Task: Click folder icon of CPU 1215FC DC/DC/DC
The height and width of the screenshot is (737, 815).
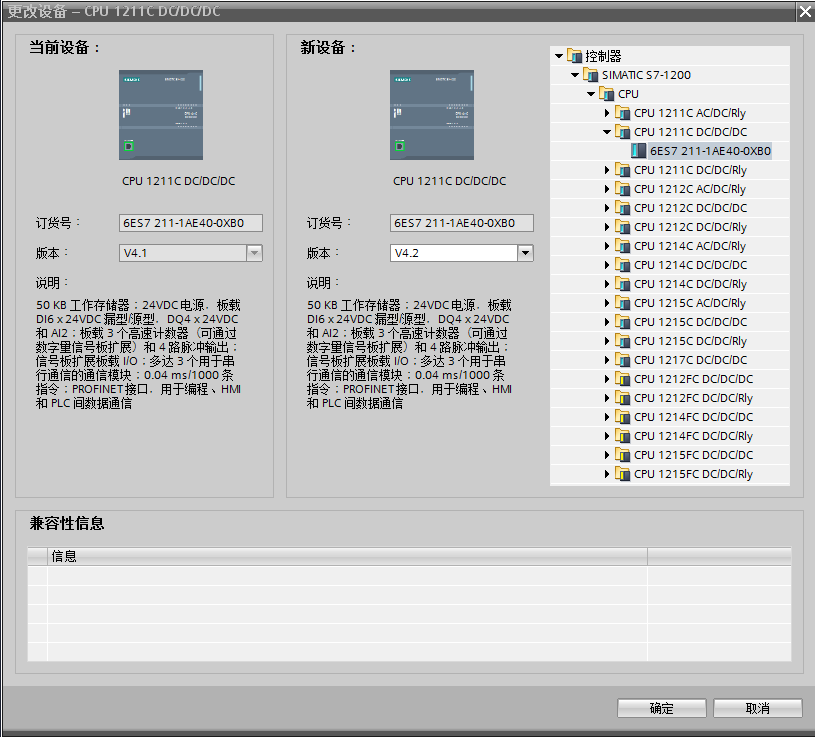Action: (x=623, y=455)
